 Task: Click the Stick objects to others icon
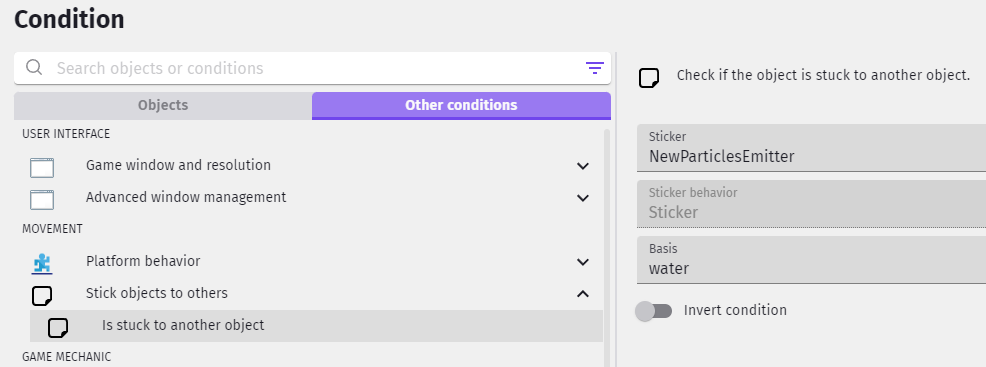[42, 295]
